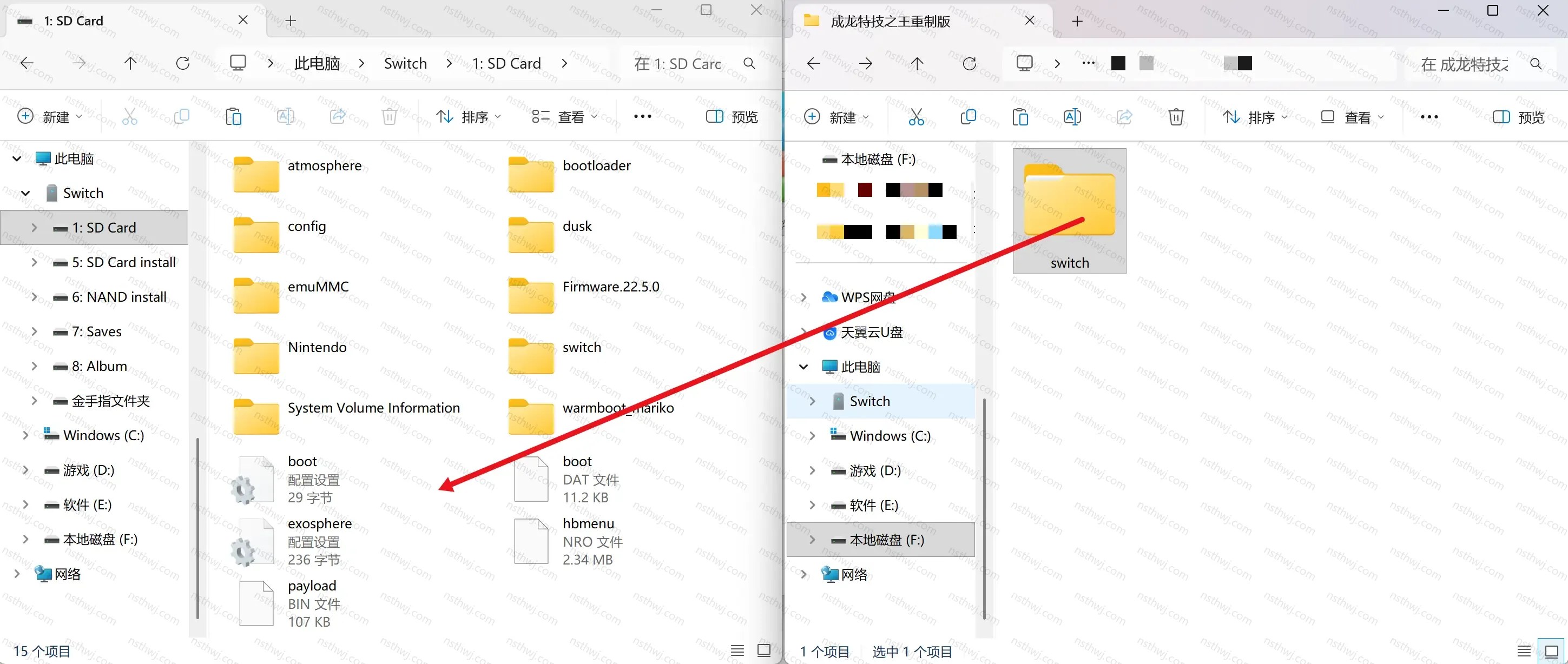Image resolution: width=1568 pixels, height=664 pixels.
Task: Expand 5: SD Card install tree node
Action: [x=34, y=262]
